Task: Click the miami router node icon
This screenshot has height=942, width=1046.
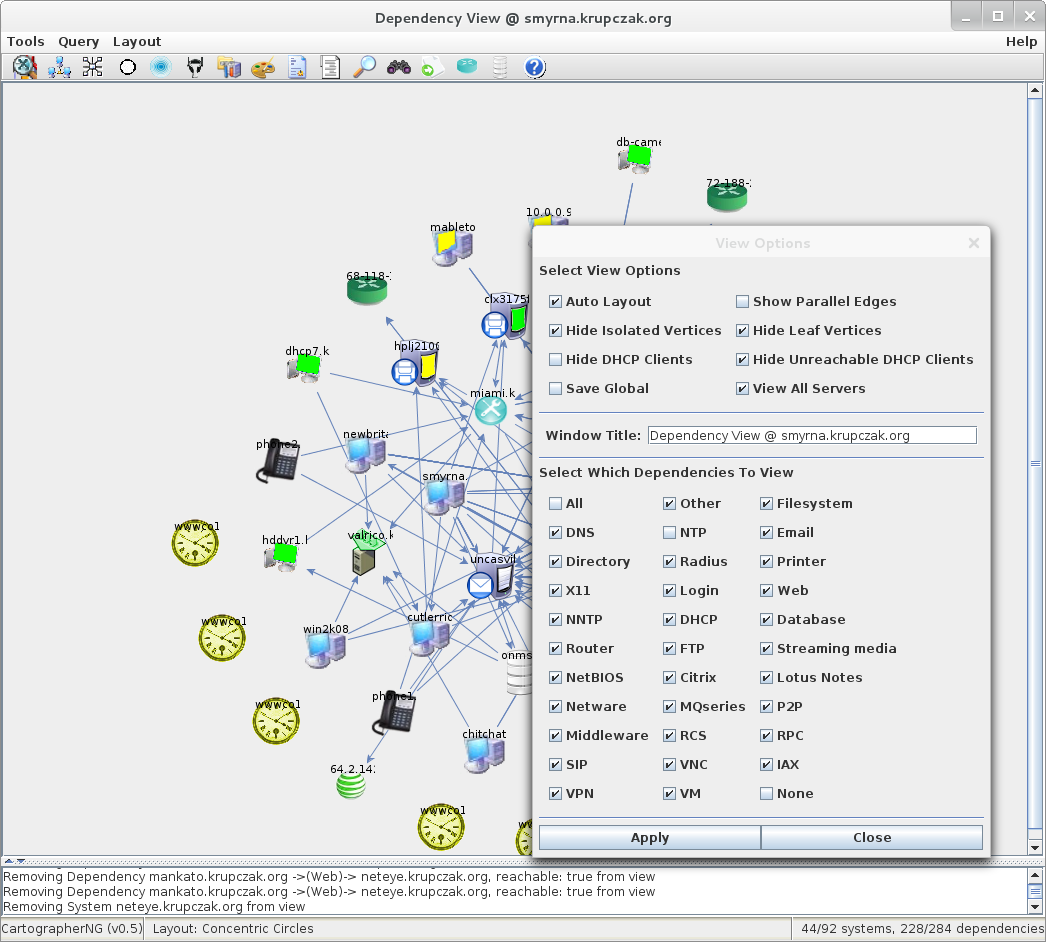Action: click(490, 410)
